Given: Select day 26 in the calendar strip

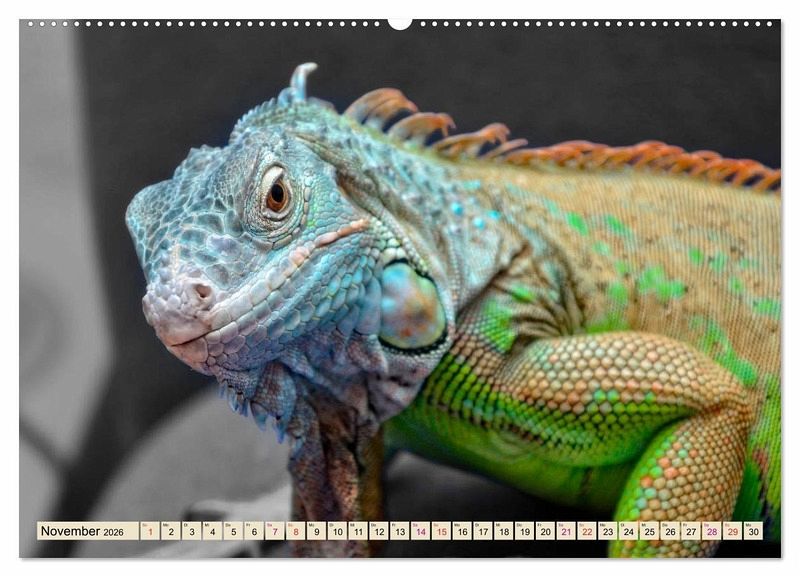Looking at the screenshot, I should coord(670,531).
